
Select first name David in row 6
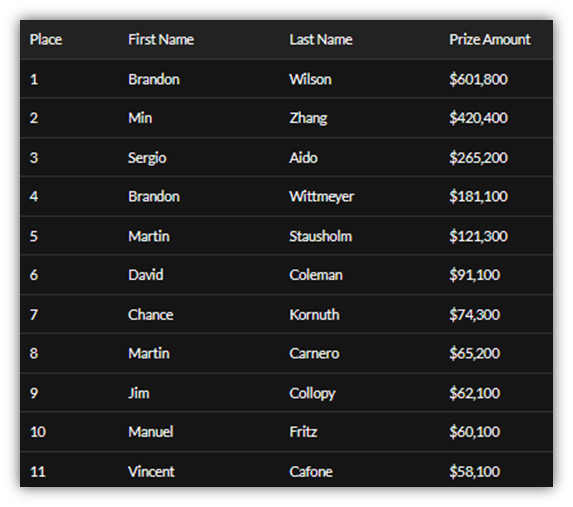coord(145,275)
